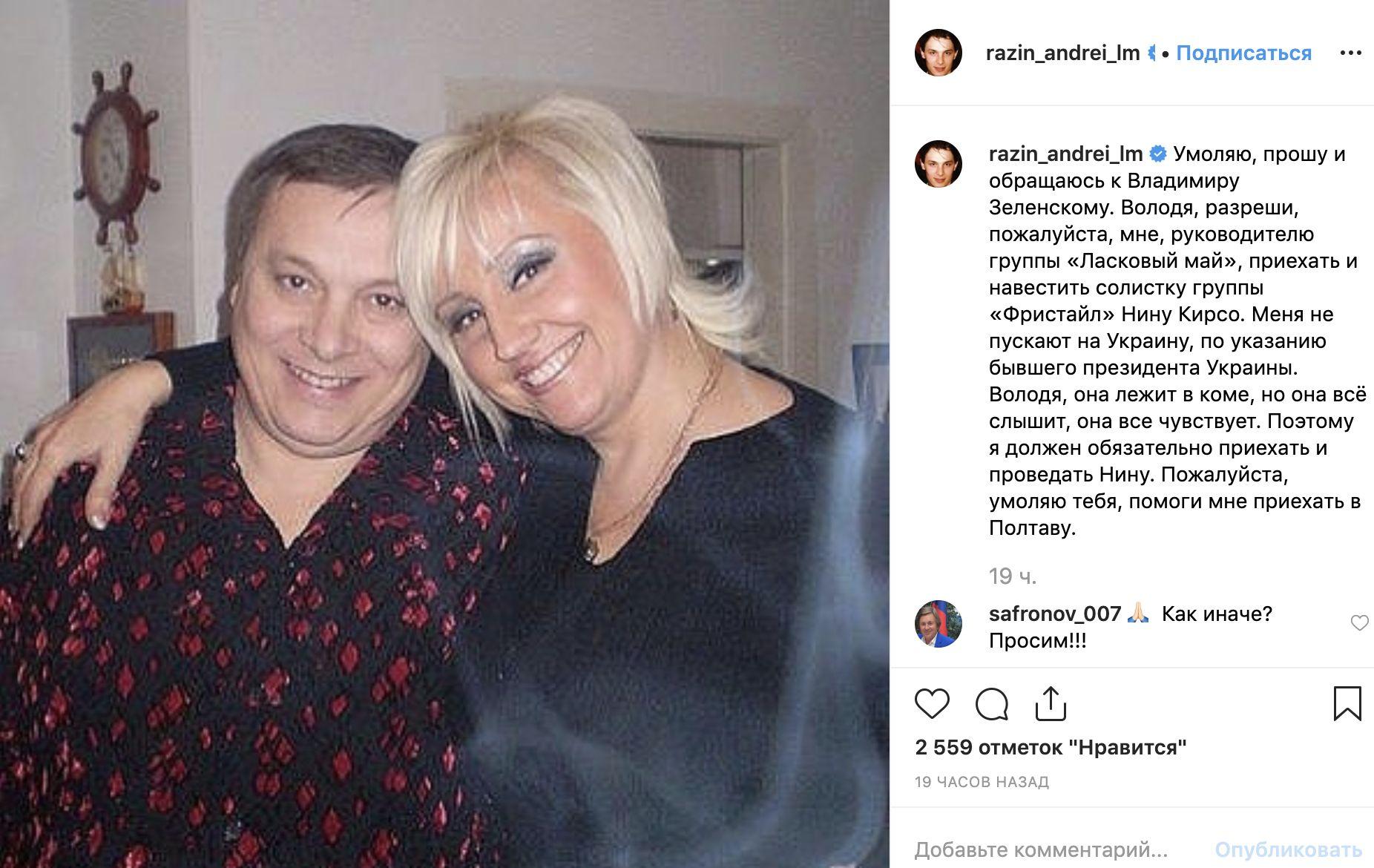Like the post with the heart icon
Viewport: 1374px width, 868px height.
[932, 703]
